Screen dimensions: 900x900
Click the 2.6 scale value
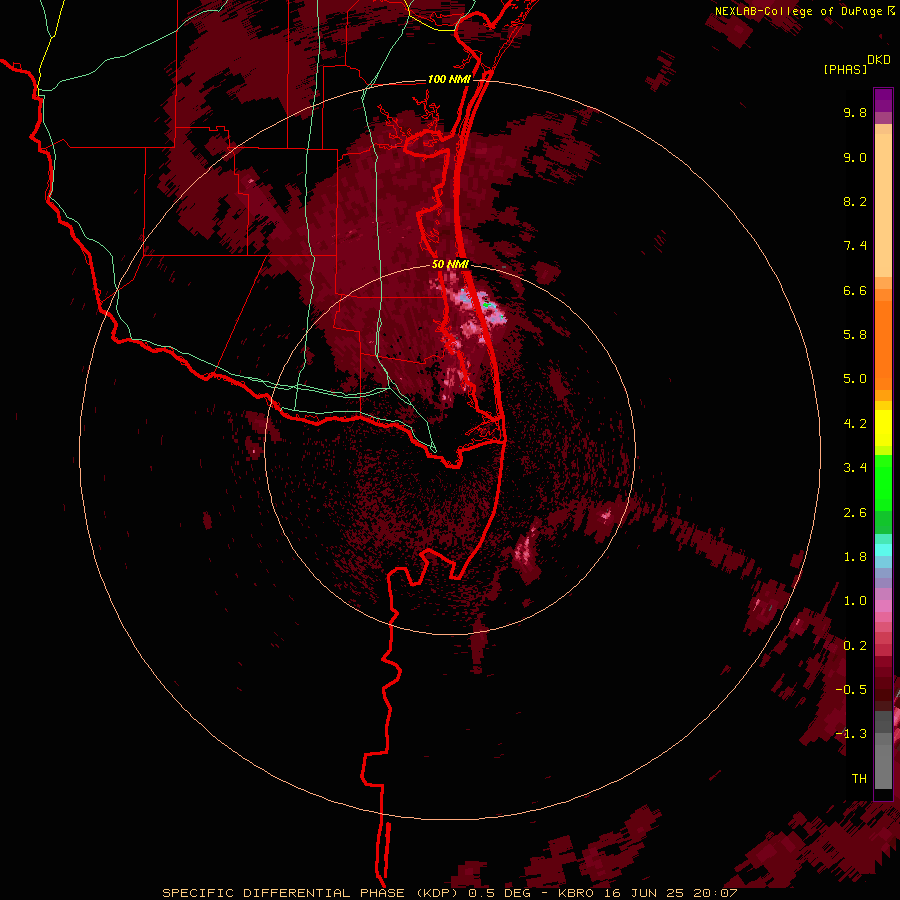(x=855, y=513)
